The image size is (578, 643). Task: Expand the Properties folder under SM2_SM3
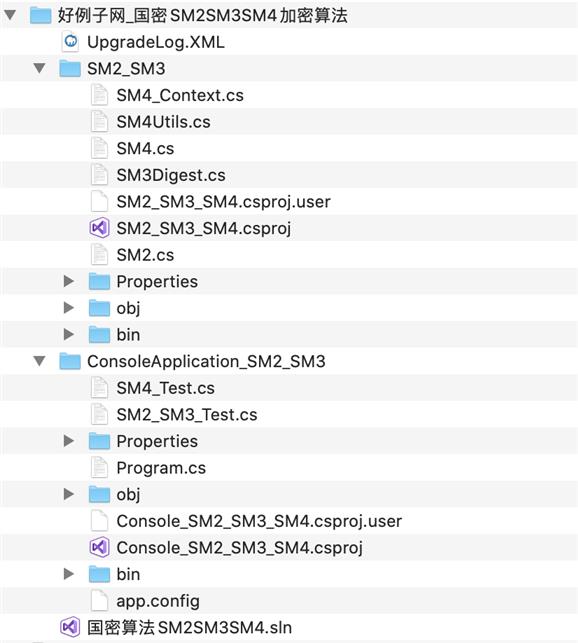[x=69, y=281]
